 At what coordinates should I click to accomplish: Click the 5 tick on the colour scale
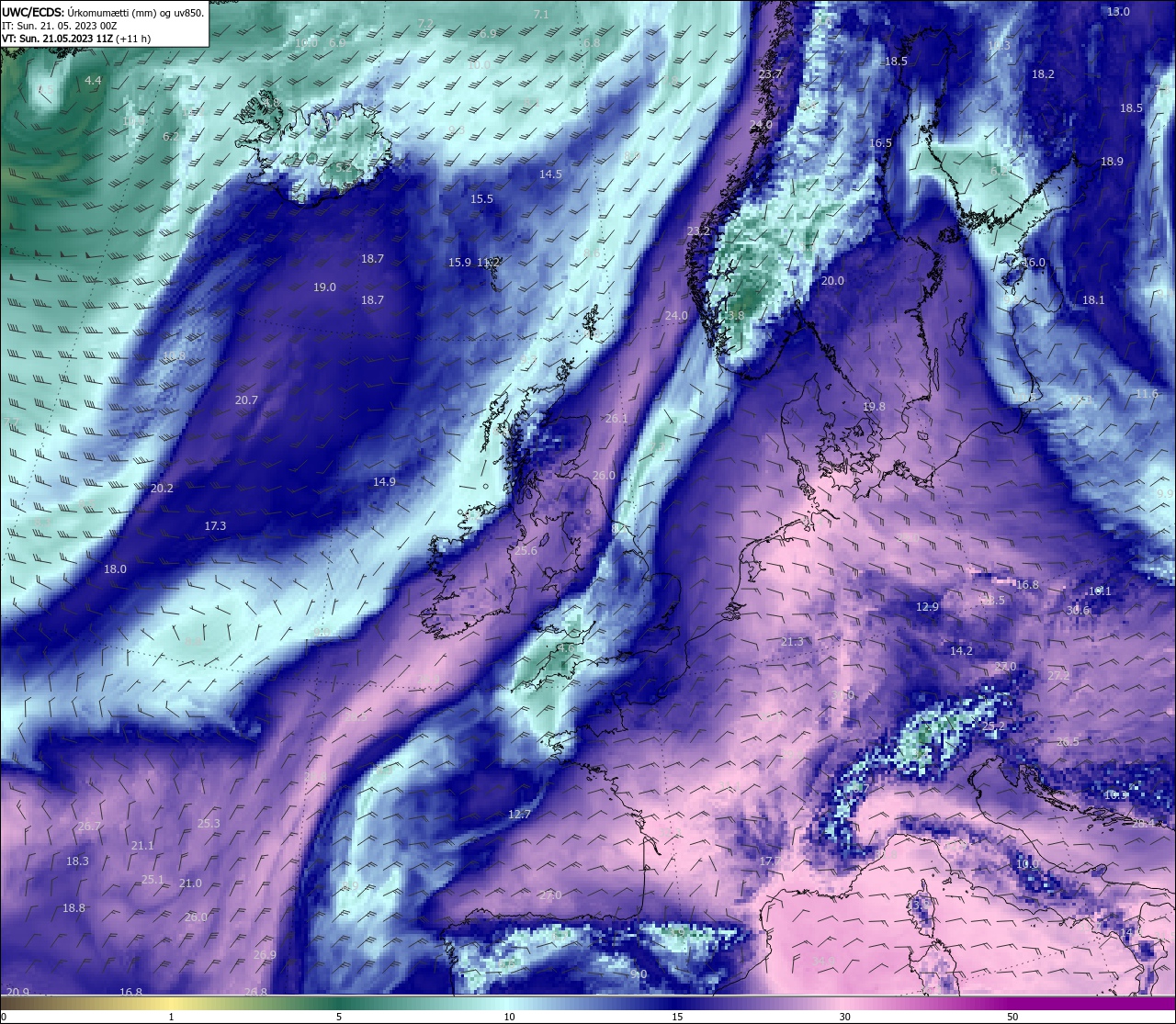[339, 1017]
